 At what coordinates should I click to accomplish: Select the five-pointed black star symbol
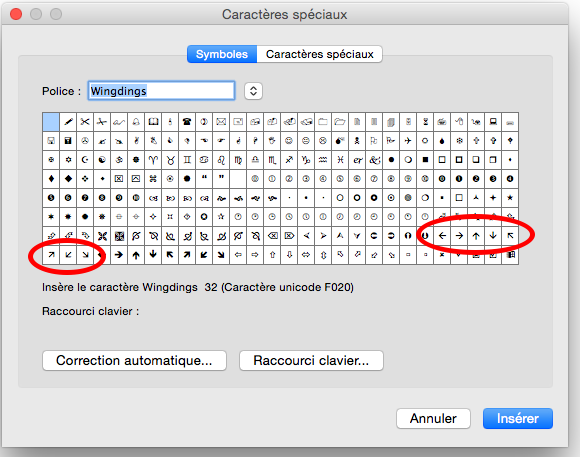click(510, 198)
